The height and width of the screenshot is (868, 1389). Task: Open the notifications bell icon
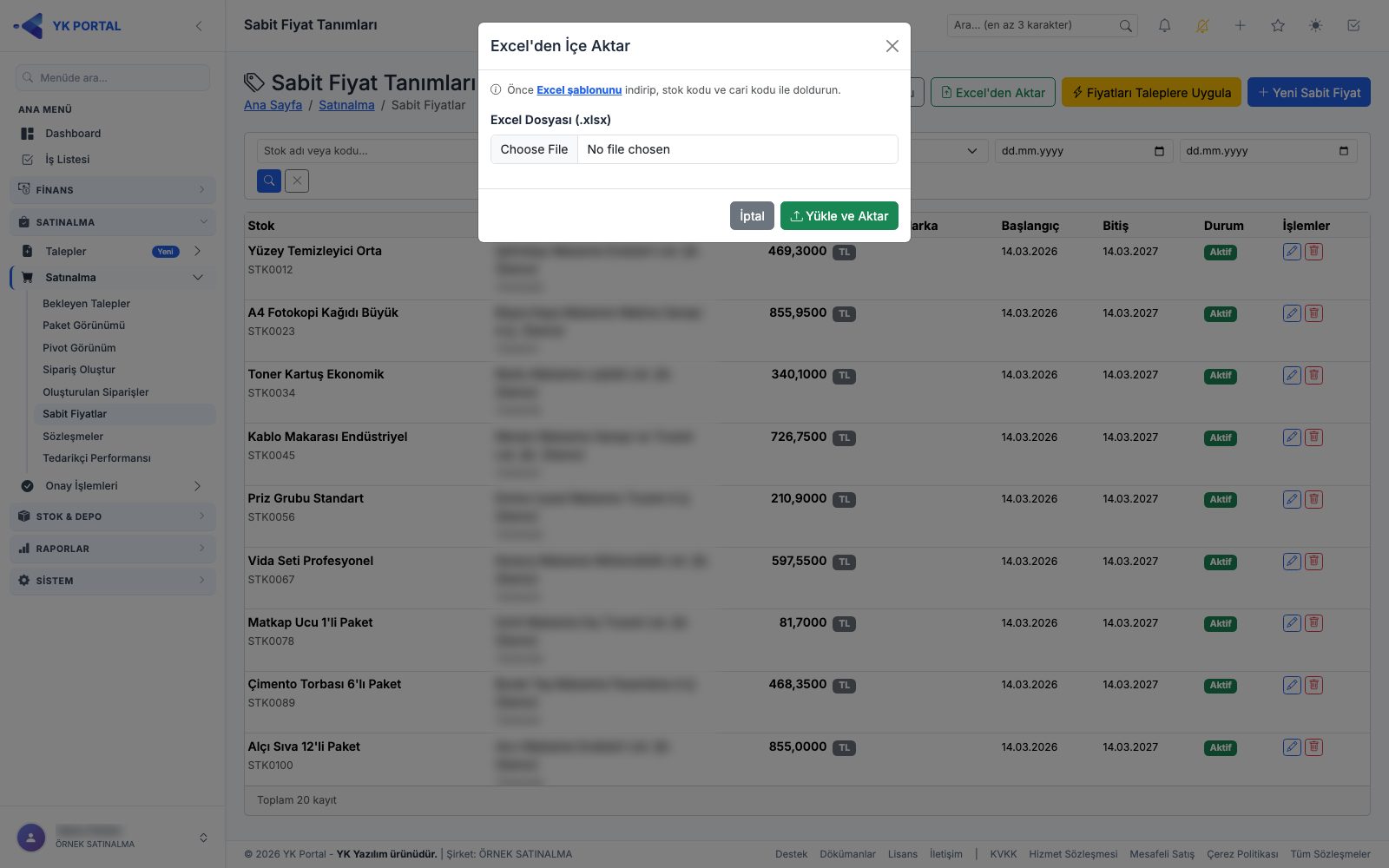[x=1164, y=25]
